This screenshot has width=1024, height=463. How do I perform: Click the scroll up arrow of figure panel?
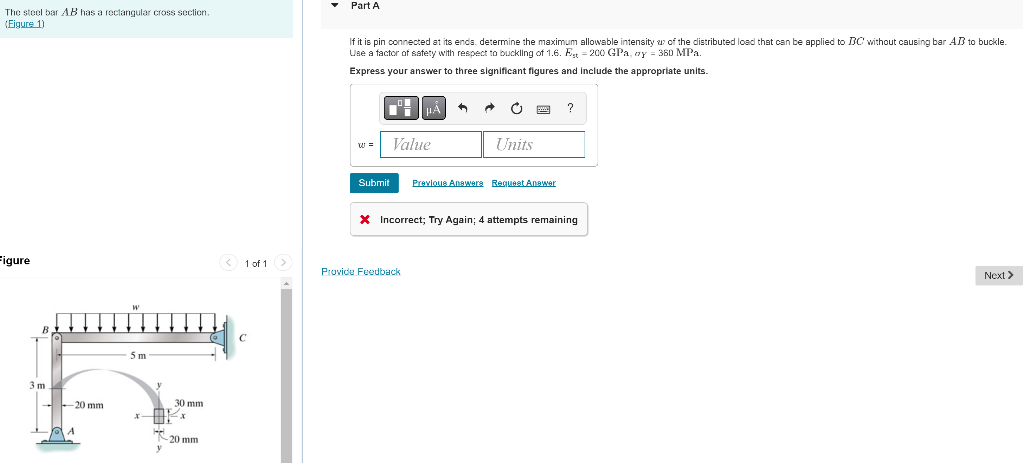(286, 283)
